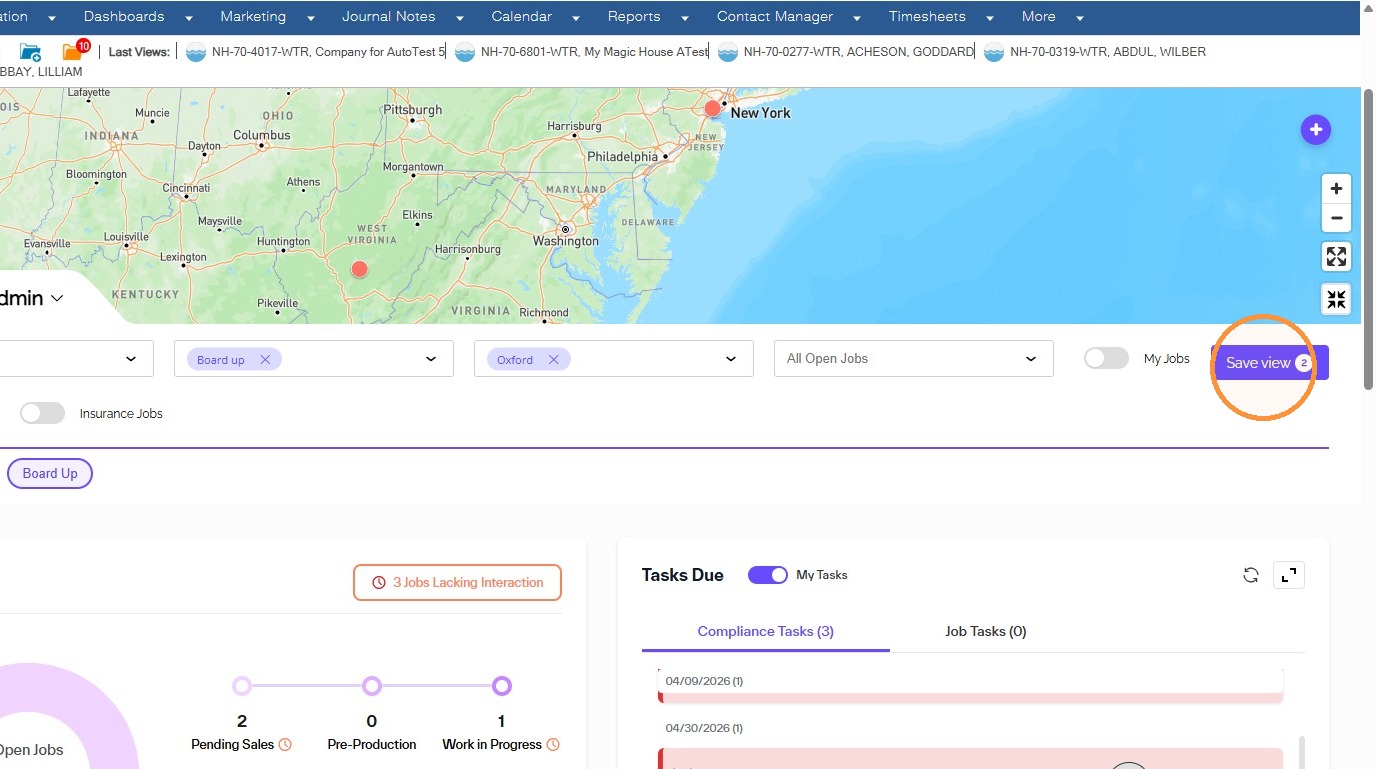Click the purple plus button on map

[x=1315, y=129]
